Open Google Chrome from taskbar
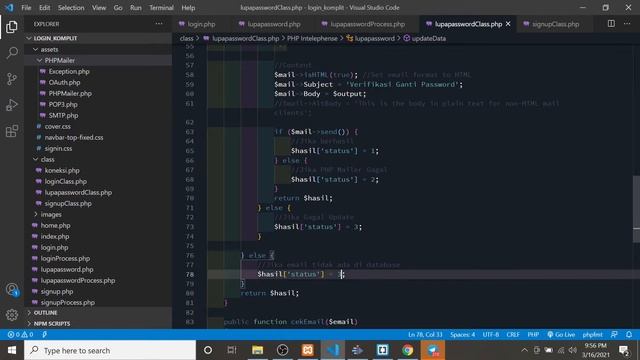The image size is (640, 360). (x=407, y=350)
